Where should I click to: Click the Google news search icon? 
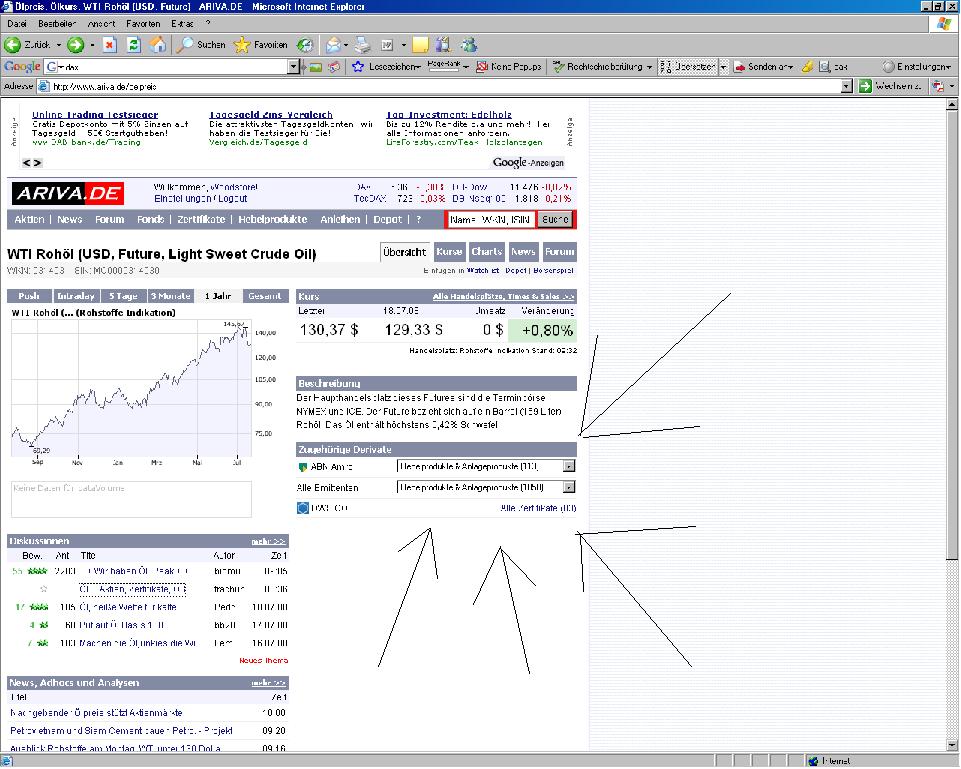pyautogui.click(x=334, y=67)
